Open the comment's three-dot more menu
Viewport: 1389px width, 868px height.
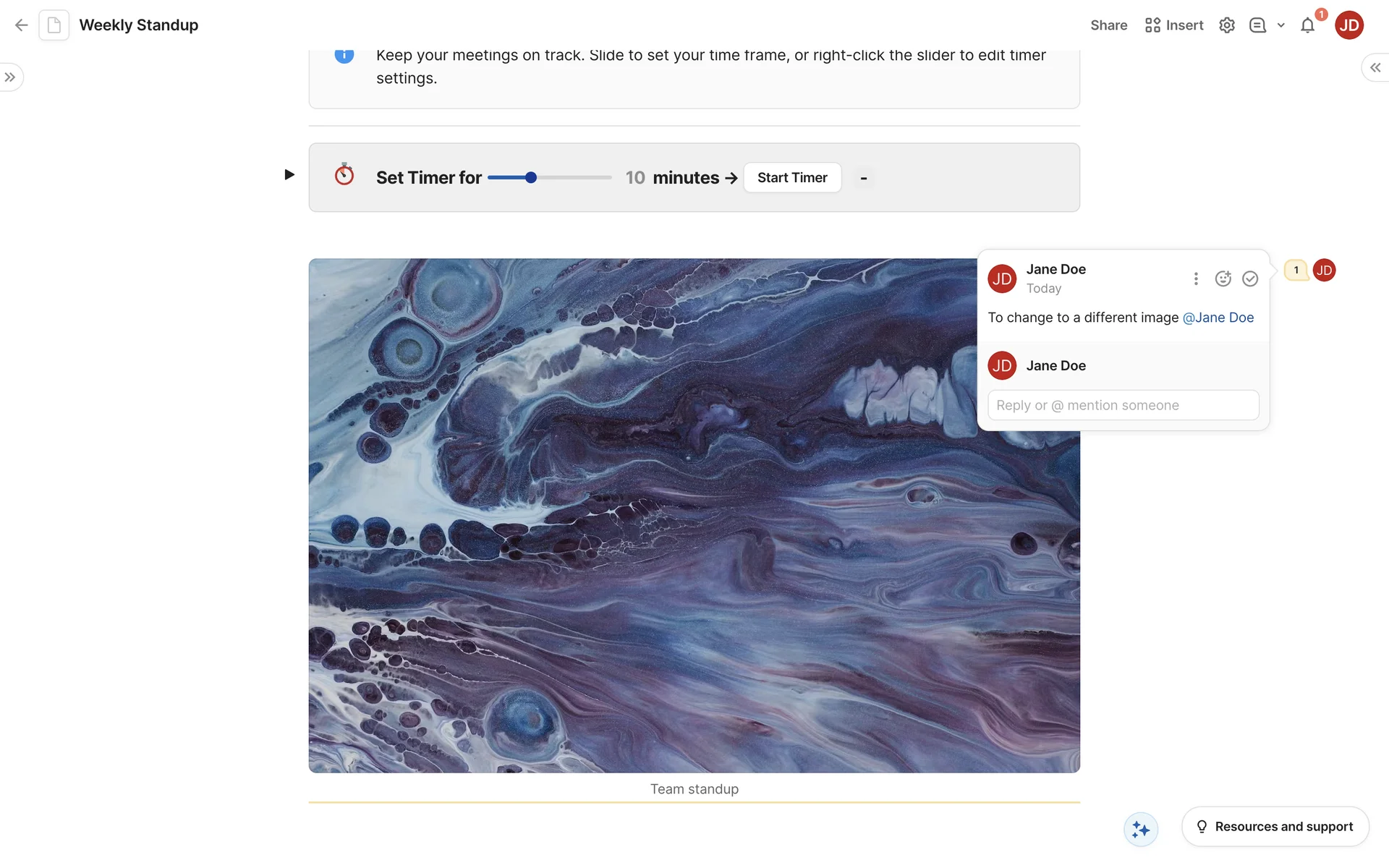click(x=1196, y=278)
